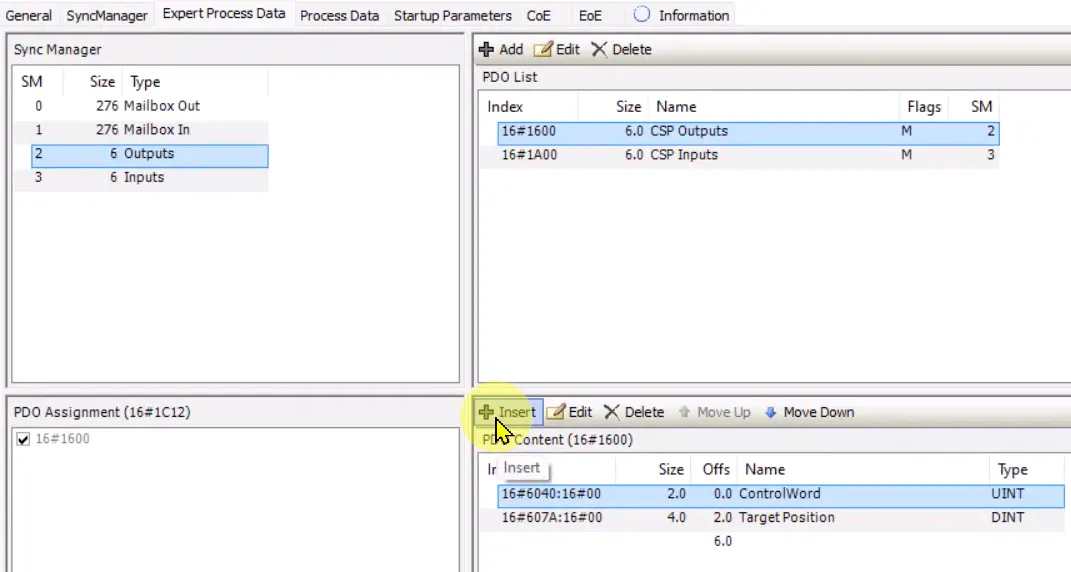The image size is (1071, 572).
Task: Click the Insert plus icon for PDO Content
Action: [x=486, y=412]
